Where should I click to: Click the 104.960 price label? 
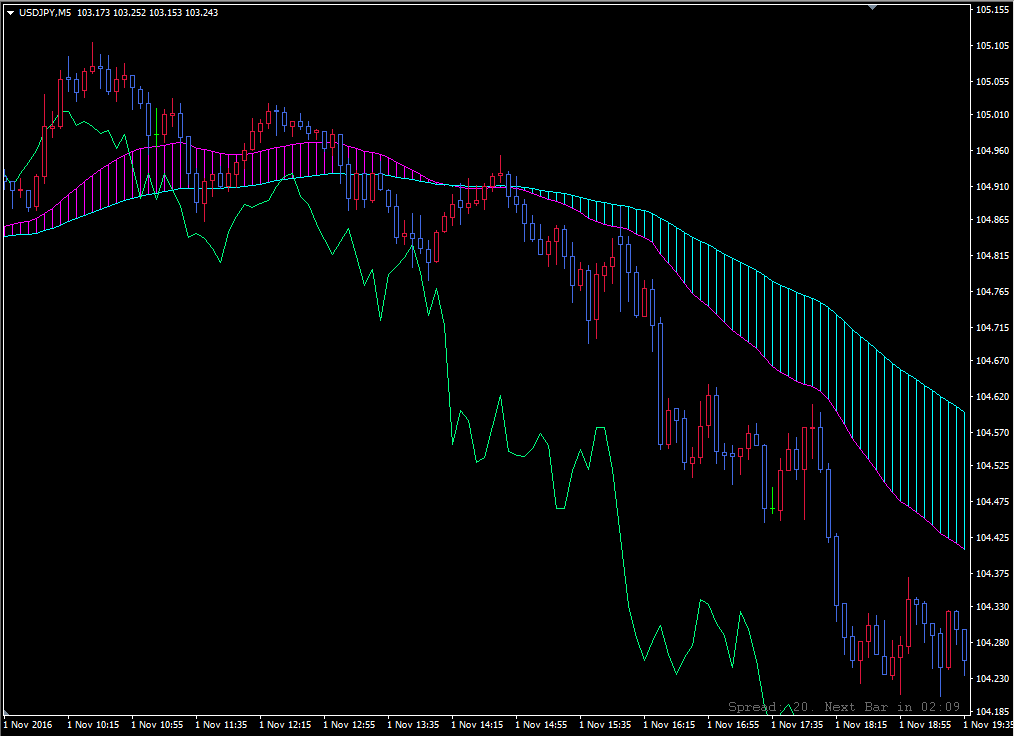(x=993, y=151)
